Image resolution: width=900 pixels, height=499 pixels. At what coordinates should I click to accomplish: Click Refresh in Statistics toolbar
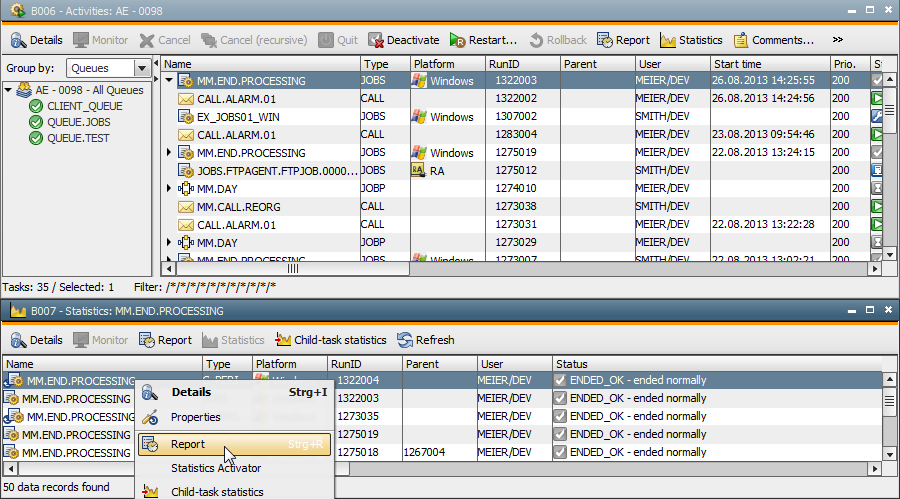pos(426,340)
